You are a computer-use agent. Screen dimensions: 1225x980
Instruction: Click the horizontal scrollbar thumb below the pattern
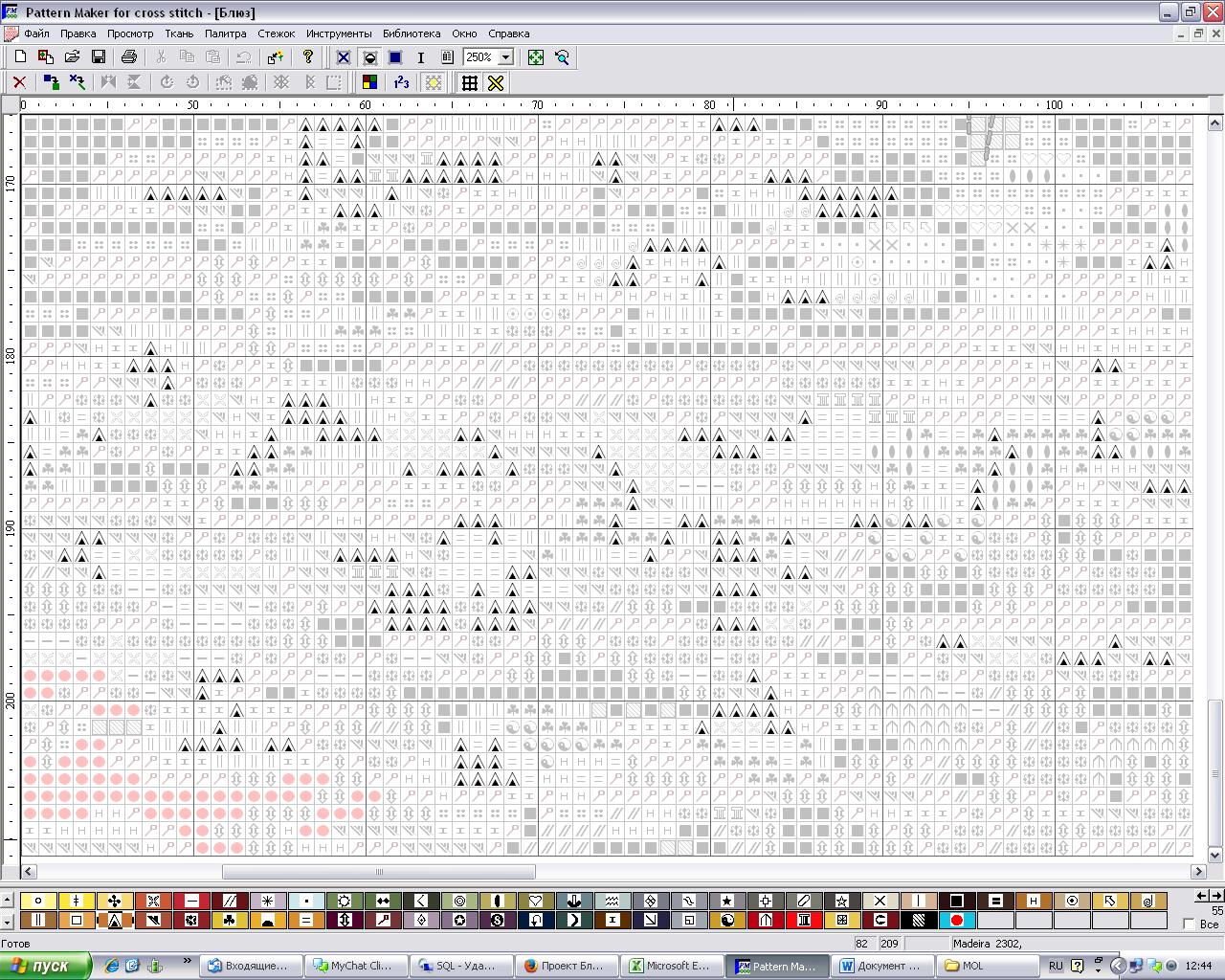click(x=379, y=872)
